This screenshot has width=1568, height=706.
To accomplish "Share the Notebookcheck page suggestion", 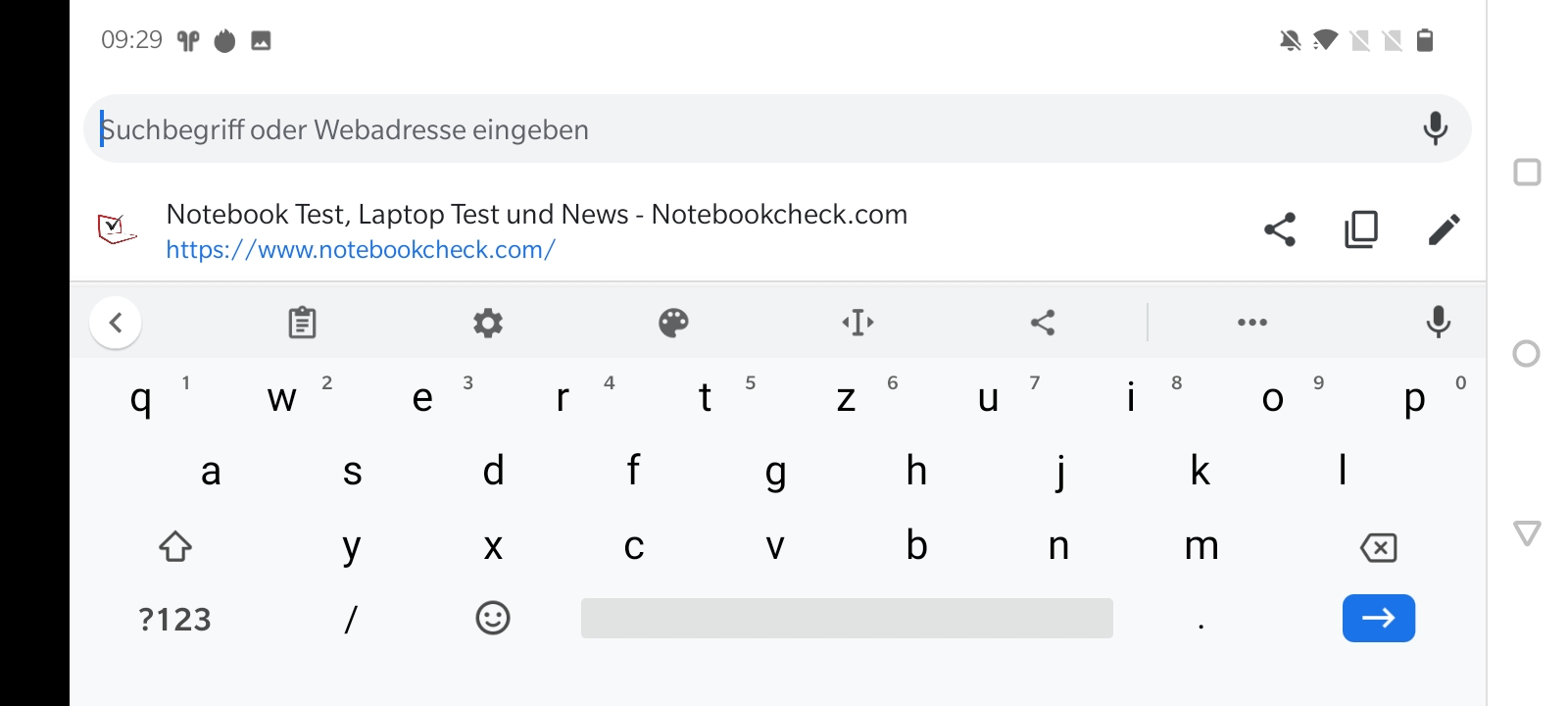I will 1280,229.
